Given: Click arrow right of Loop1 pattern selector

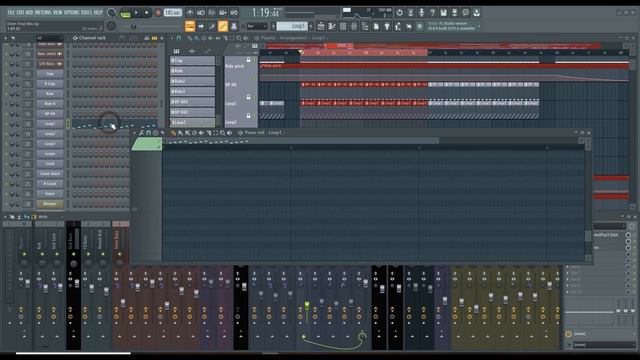Looking at the screenshot, I should pyautogui.click(x=311, y=26).
